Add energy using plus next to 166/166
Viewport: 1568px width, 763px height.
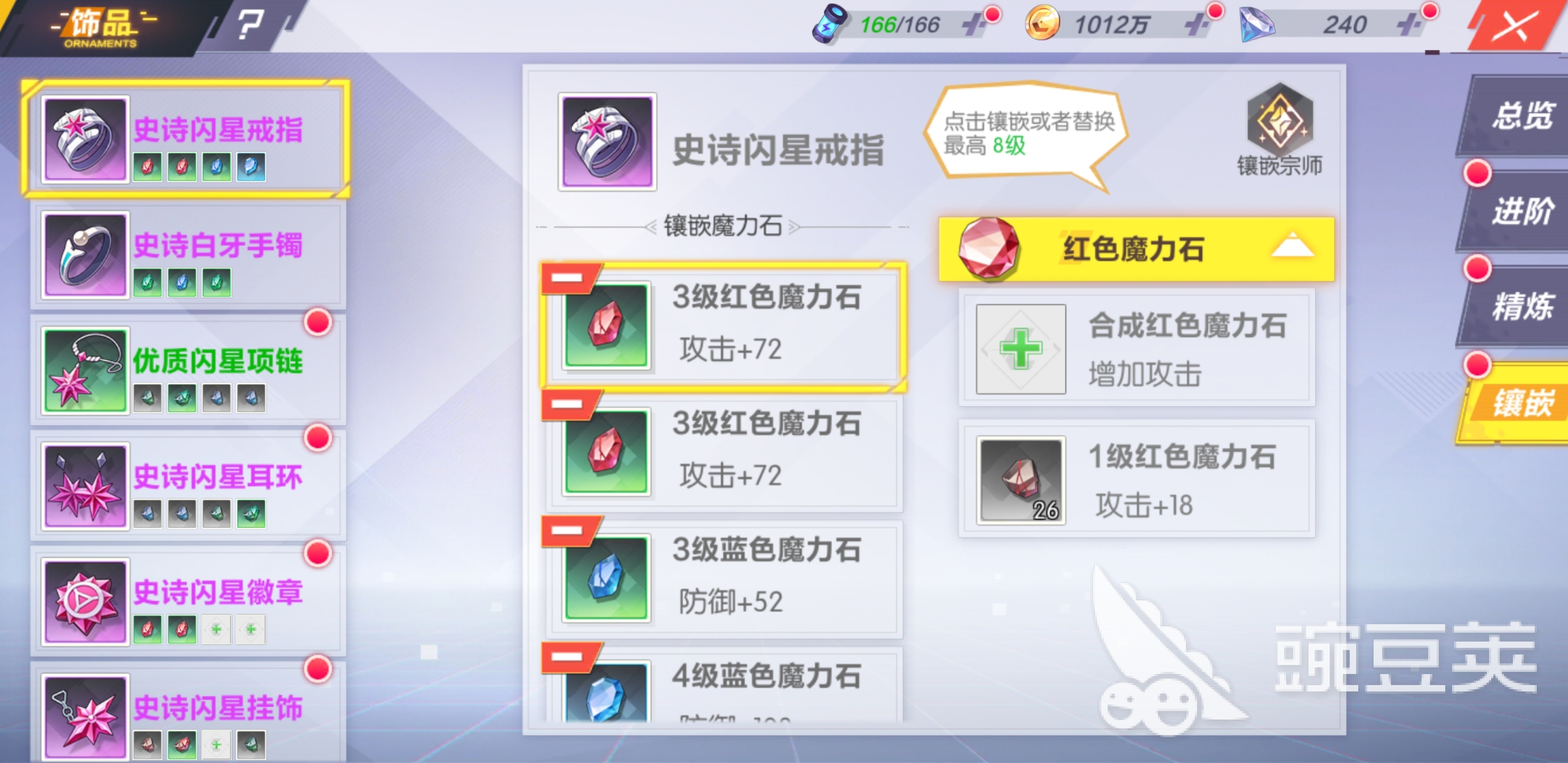point(973,25)
